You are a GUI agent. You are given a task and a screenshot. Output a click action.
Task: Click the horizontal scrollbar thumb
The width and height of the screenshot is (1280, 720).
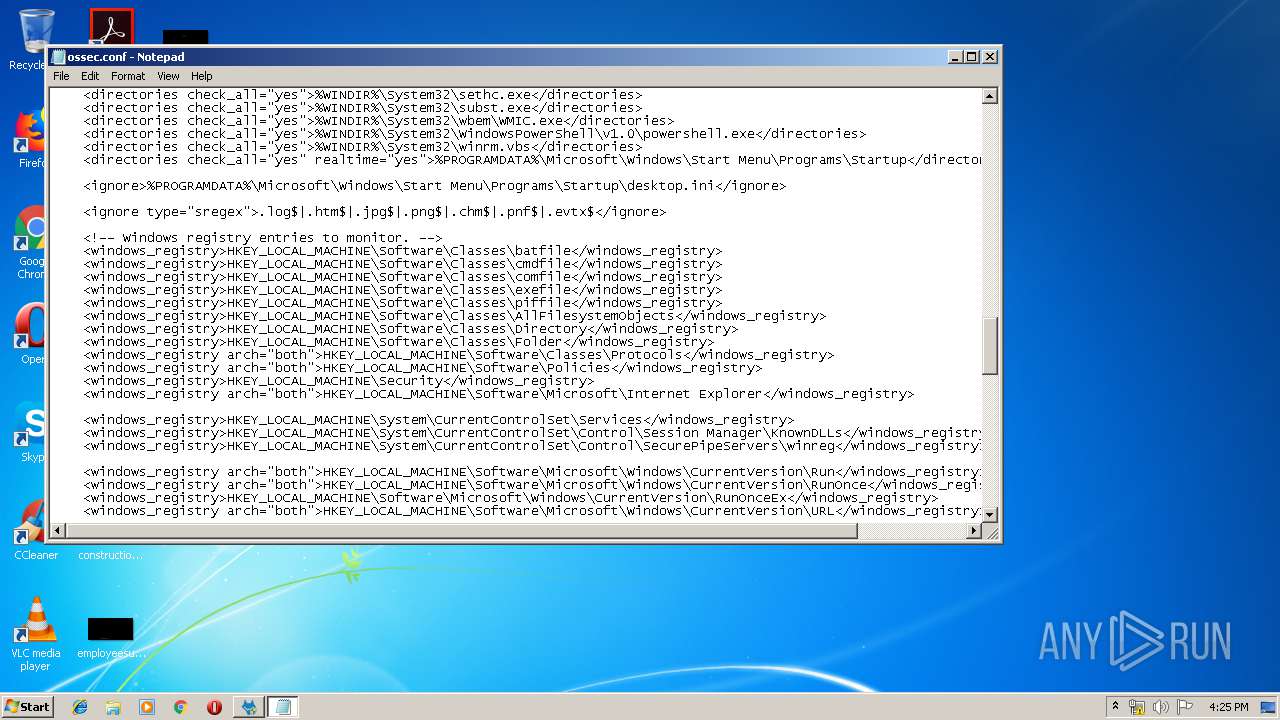(462, 531)
